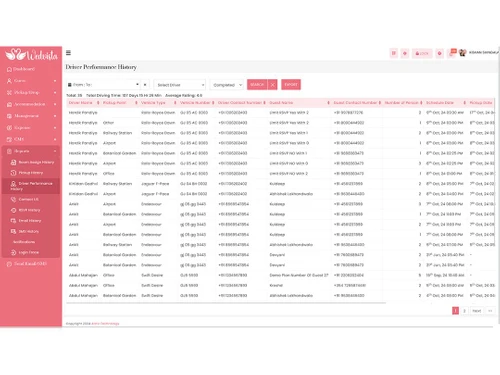500x375 pixels.
Task: Click the Contact US phone icon
Action: pyautogui.click(x=13, y=199)
